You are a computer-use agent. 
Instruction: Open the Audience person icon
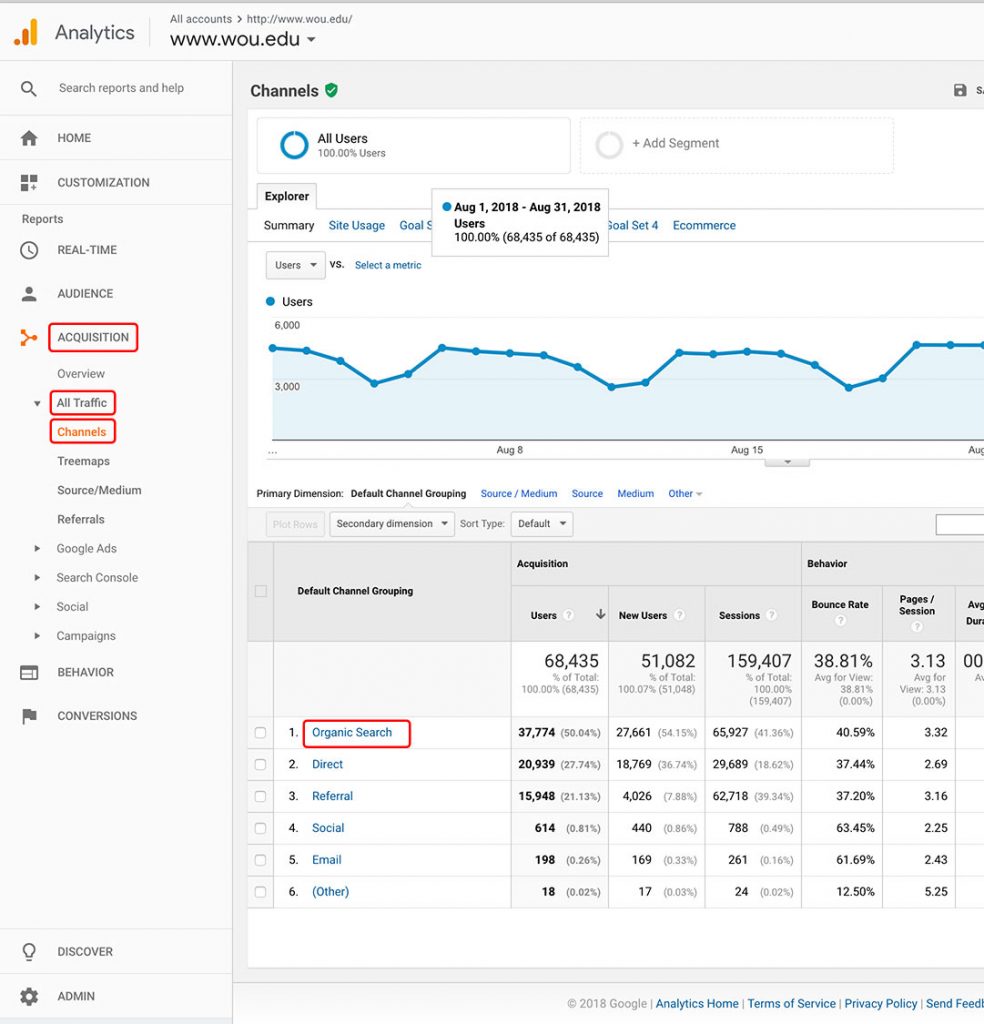point(29,294)
